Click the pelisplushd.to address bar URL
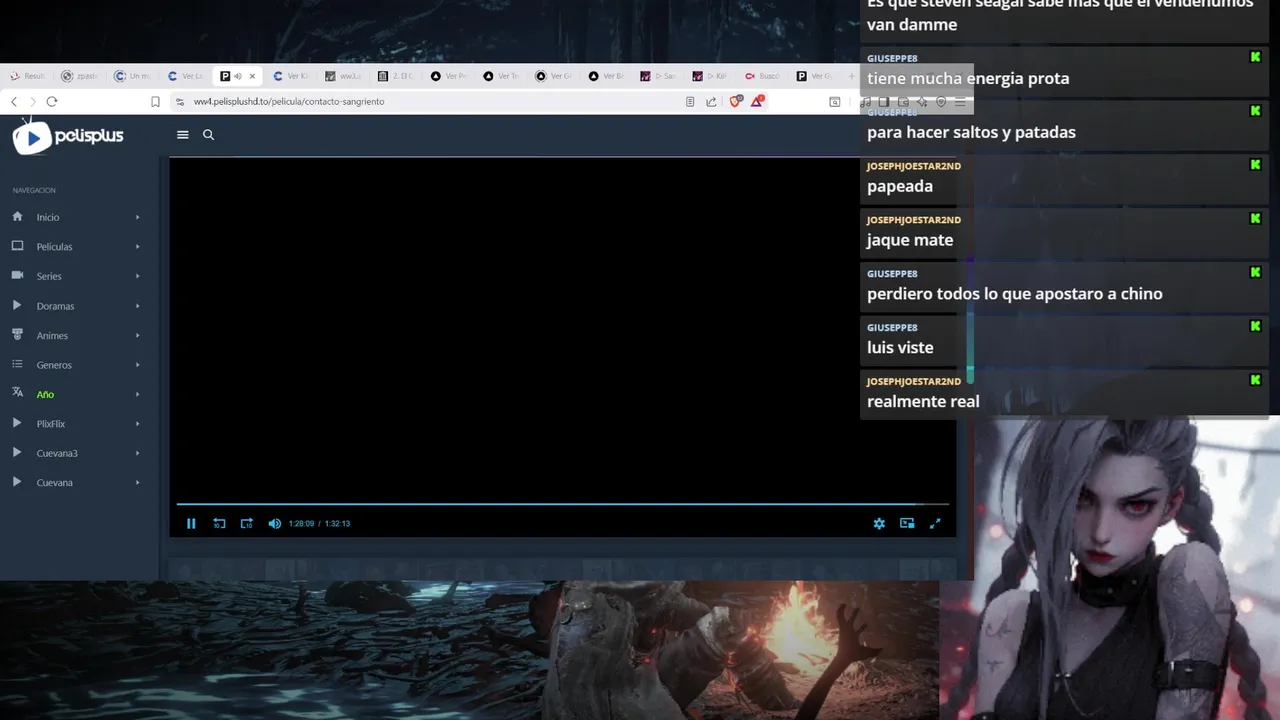This screenshot has width=1280, height=720. point(289,101)
